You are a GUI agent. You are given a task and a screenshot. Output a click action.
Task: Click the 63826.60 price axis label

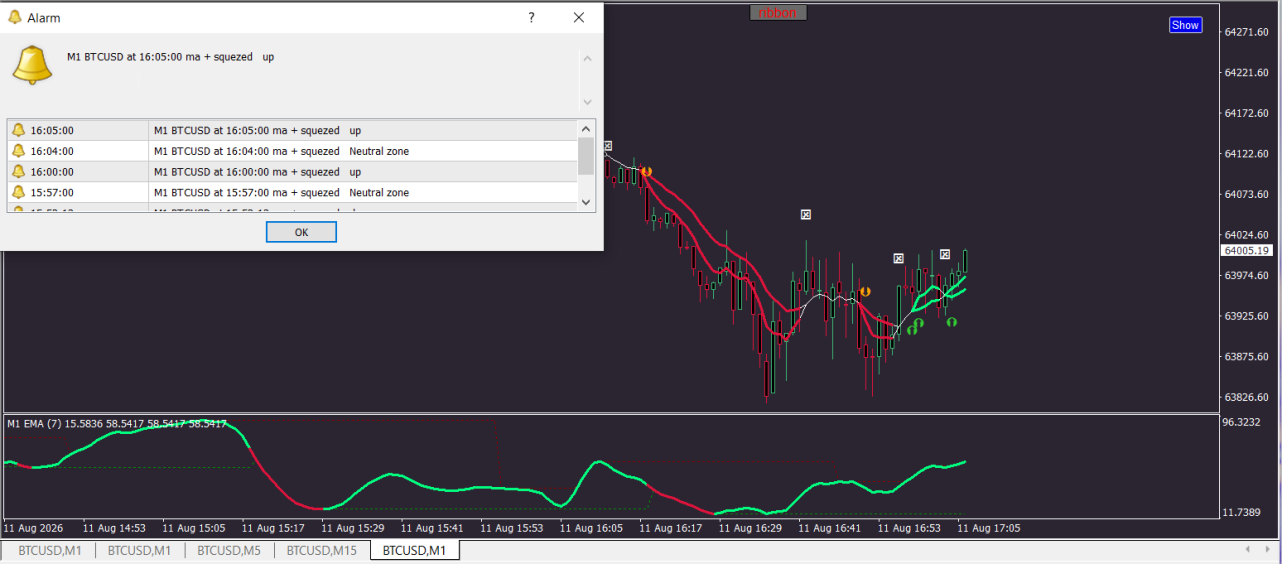[1245, 397]
